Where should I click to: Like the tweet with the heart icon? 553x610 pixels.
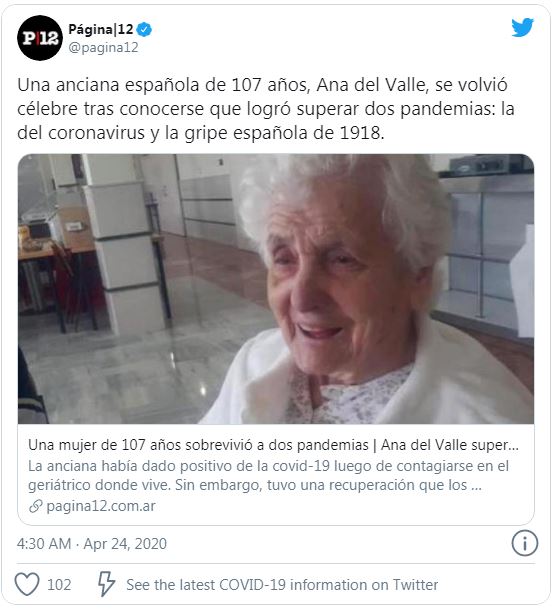[x=27, y=584]
